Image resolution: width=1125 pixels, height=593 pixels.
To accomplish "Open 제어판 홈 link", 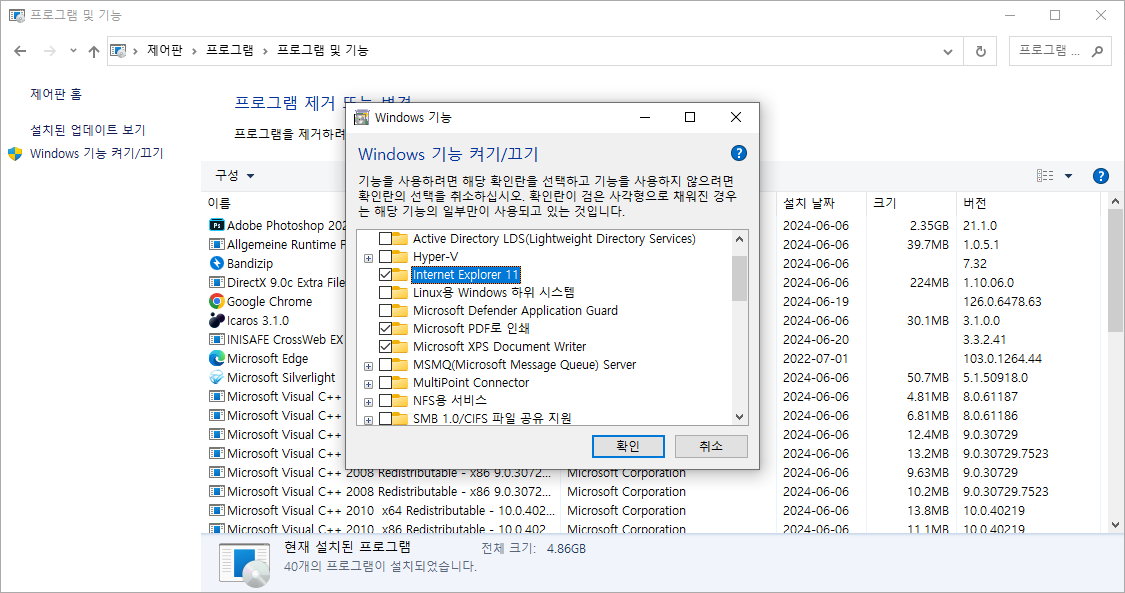I will [56, 94].
